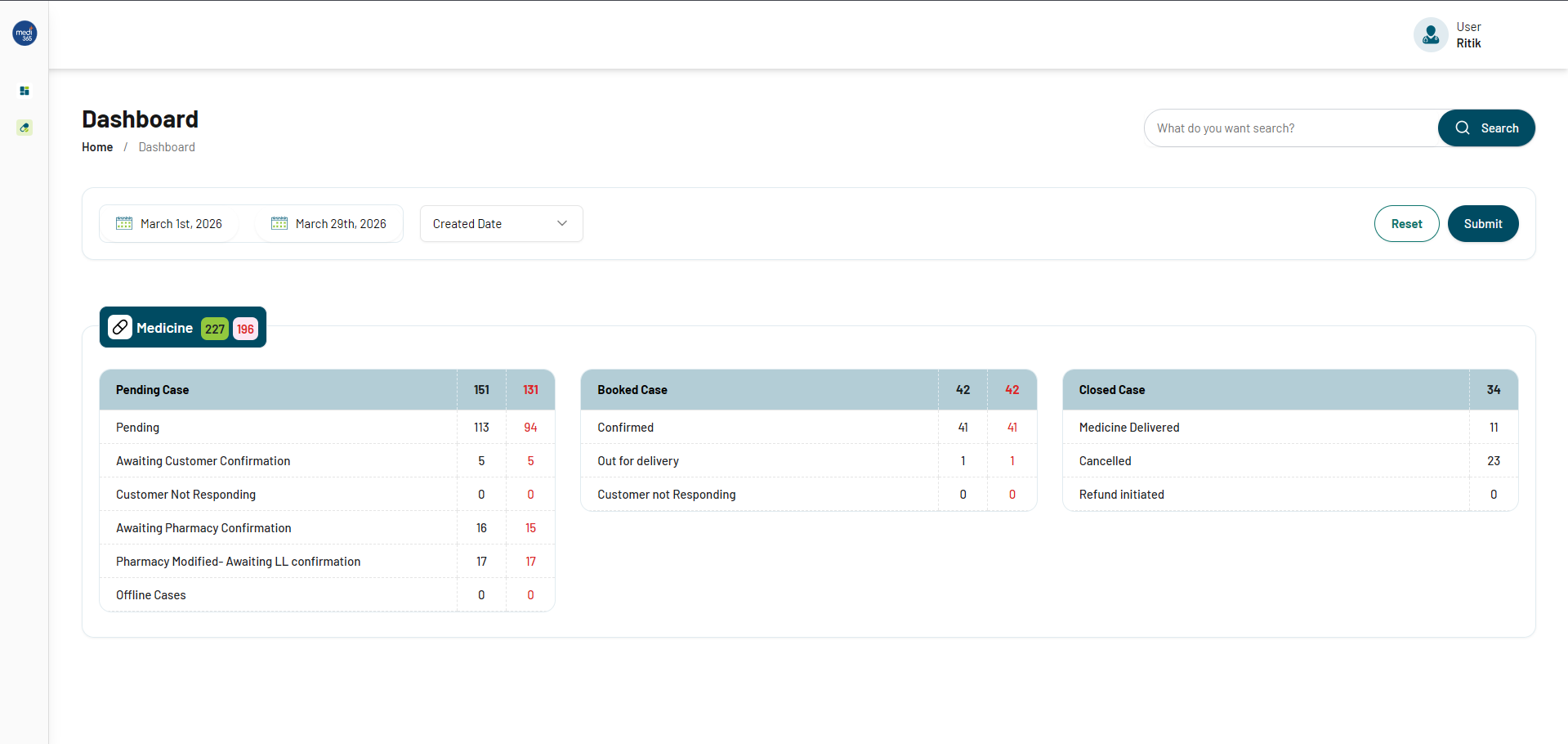Click the red 196 badge on Medicine tab
Image resolution: width=1568 pixels, height=744 pixels.
click(245, 329)
